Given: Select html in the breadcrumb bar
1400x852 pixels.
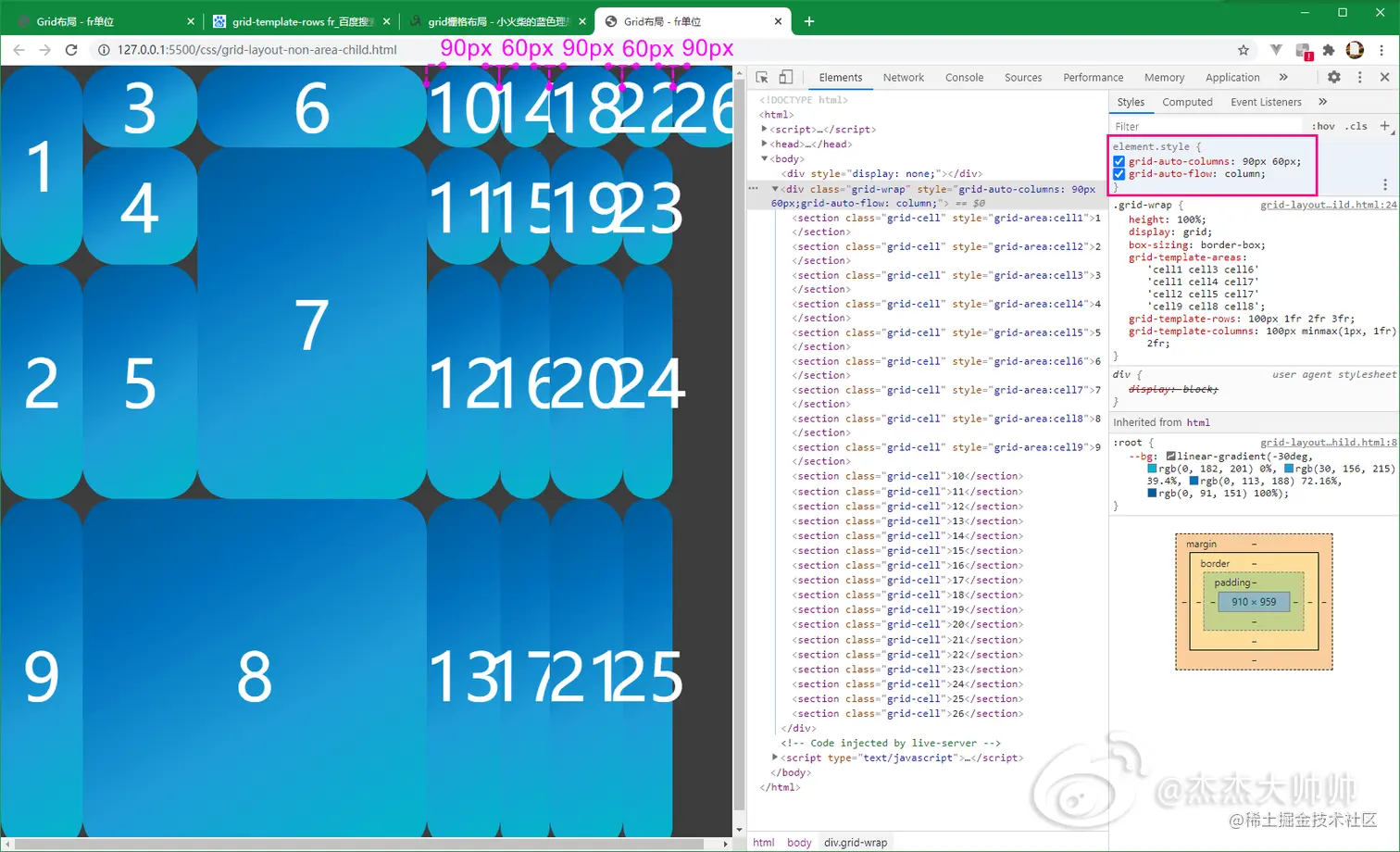Looking at the screenshot, I should click(x=763, y=843).
